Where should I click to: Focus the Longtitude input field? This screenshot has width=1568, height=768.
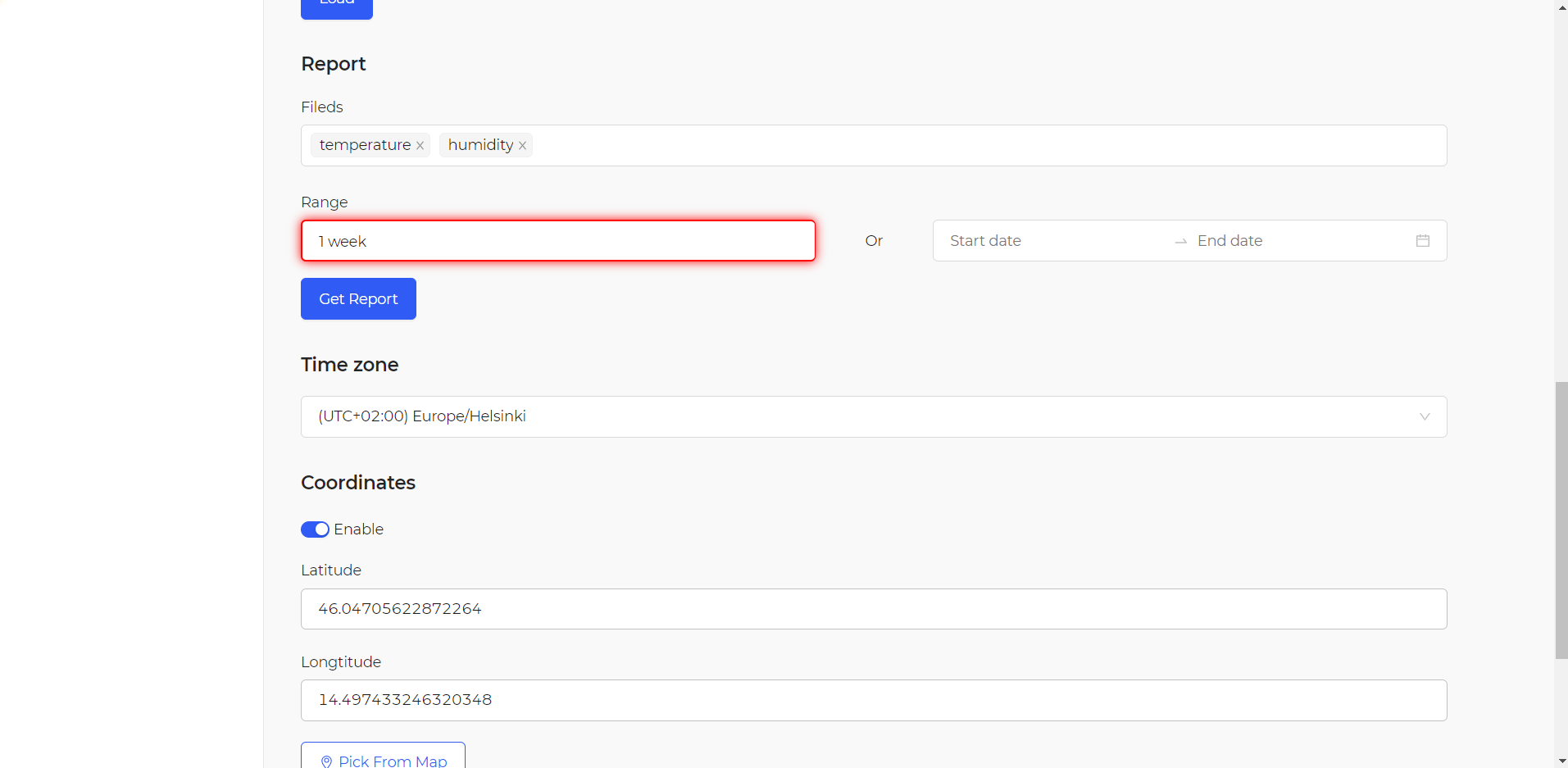pyautogui.click(x=873, y=700)
